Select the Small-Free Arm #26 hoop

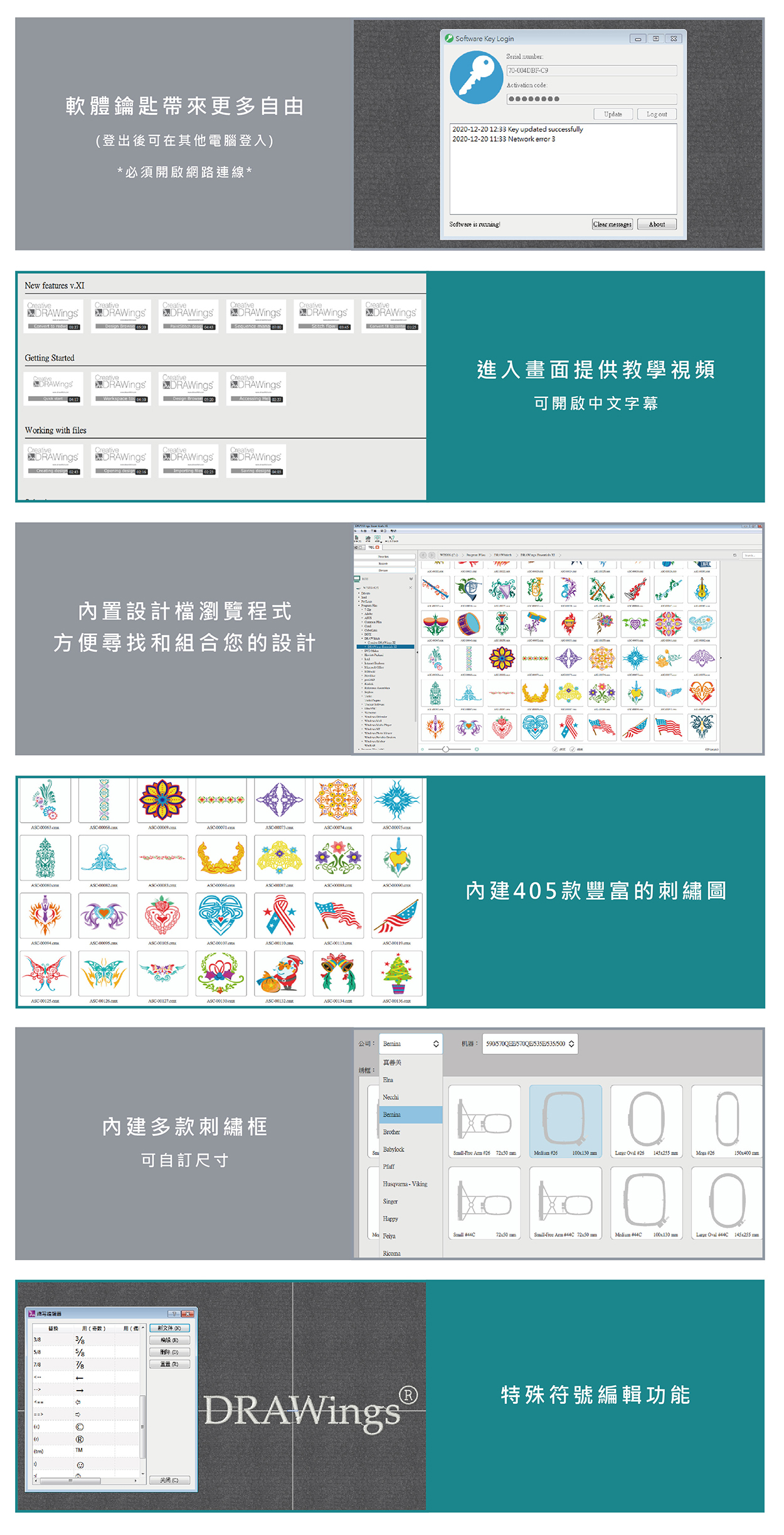coord(485,1121)
